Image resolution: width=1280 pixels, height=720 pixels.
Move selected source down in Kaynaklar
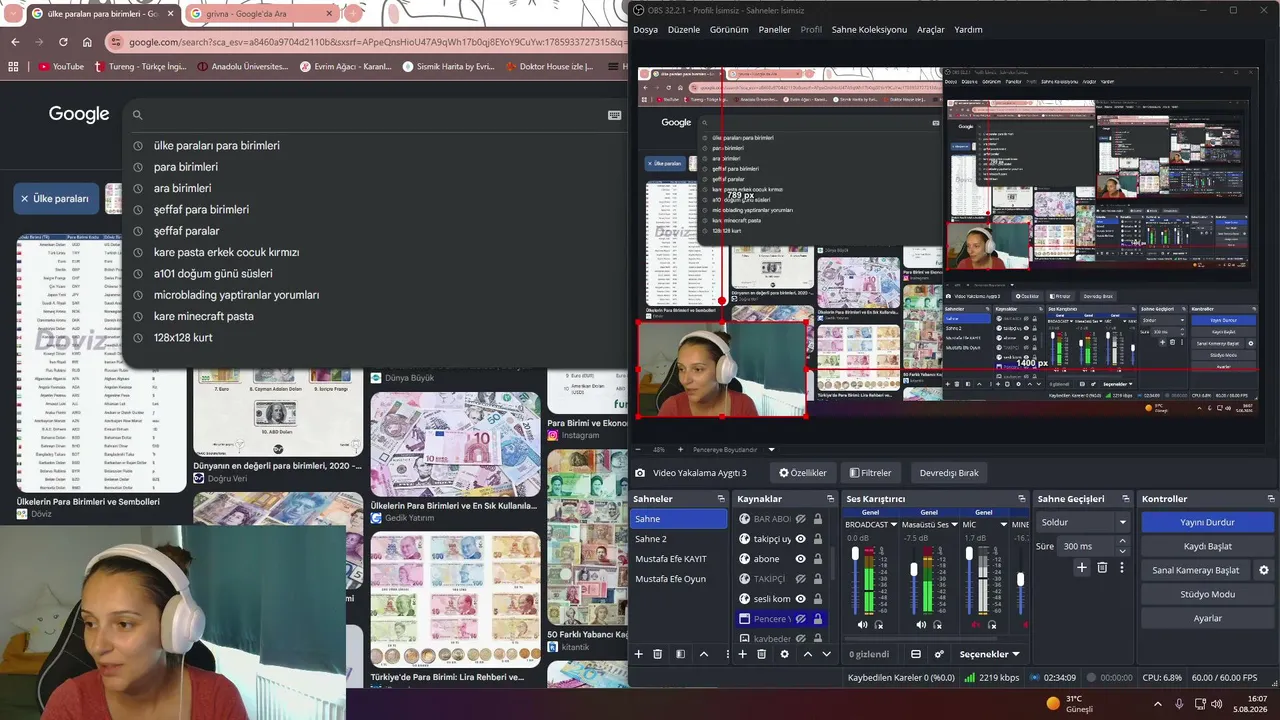point(826,654)
